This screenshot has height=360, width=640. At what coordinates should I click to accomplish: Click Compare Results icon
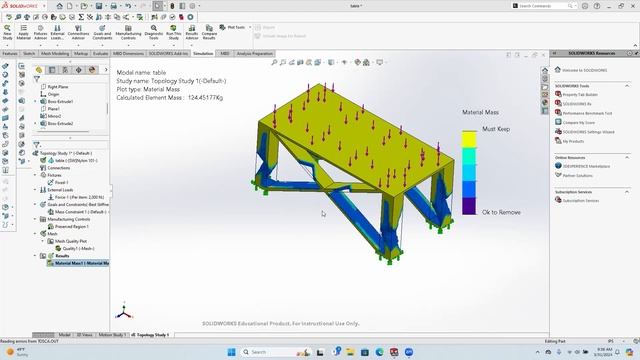[x=209, y=32]
